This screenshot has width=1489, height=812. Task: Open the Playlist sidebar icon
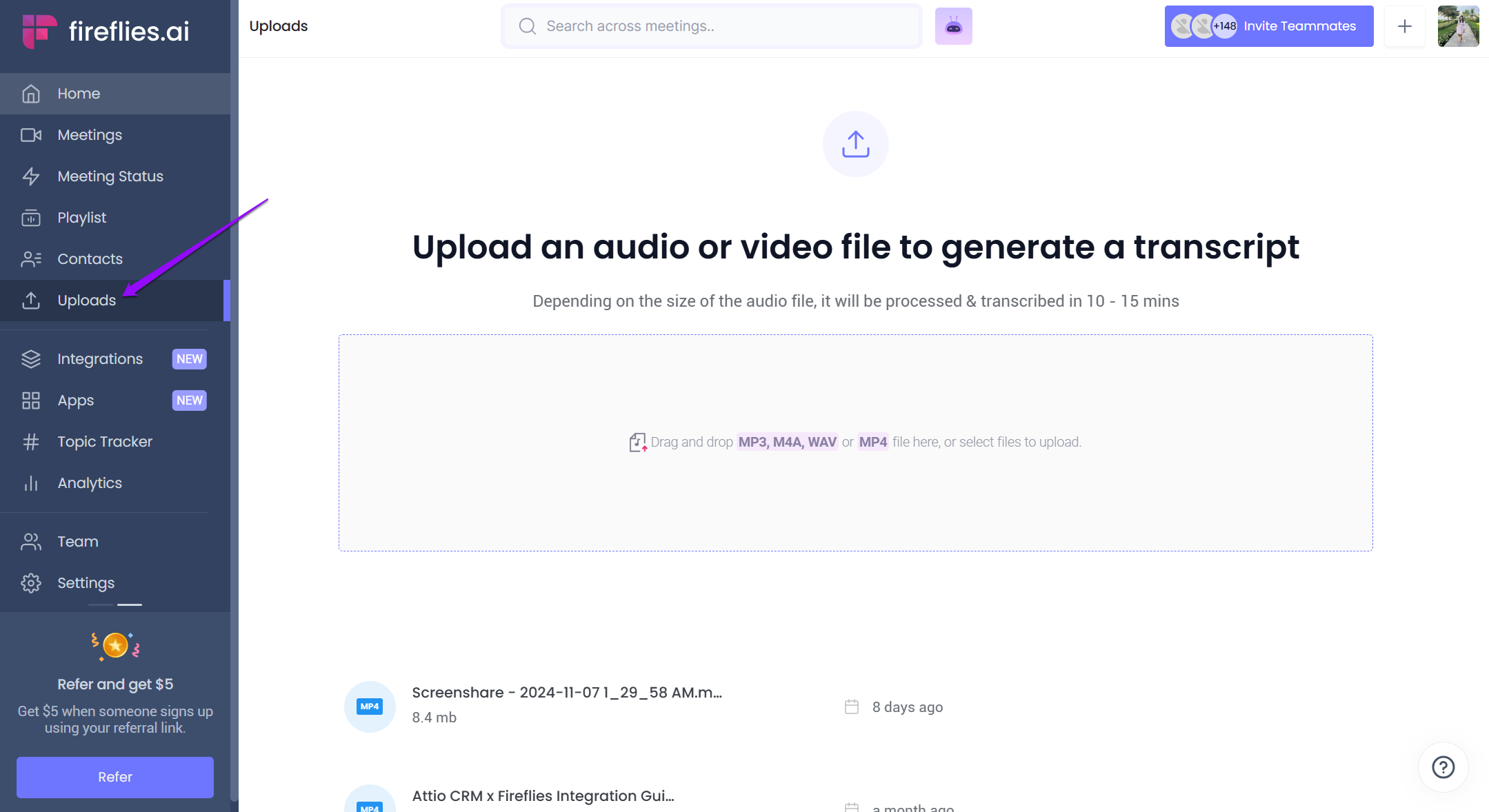click(x=31, y=217)
